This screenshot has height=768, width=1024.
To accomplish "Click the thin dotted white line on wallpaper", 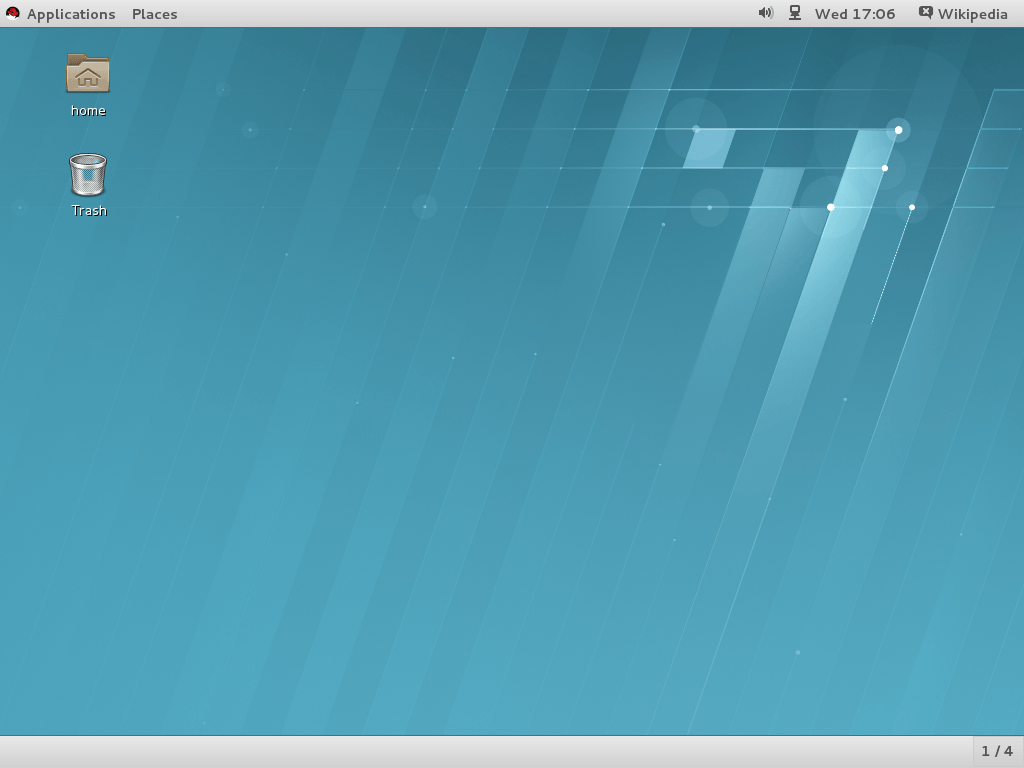I will click(x=891, y=266).
